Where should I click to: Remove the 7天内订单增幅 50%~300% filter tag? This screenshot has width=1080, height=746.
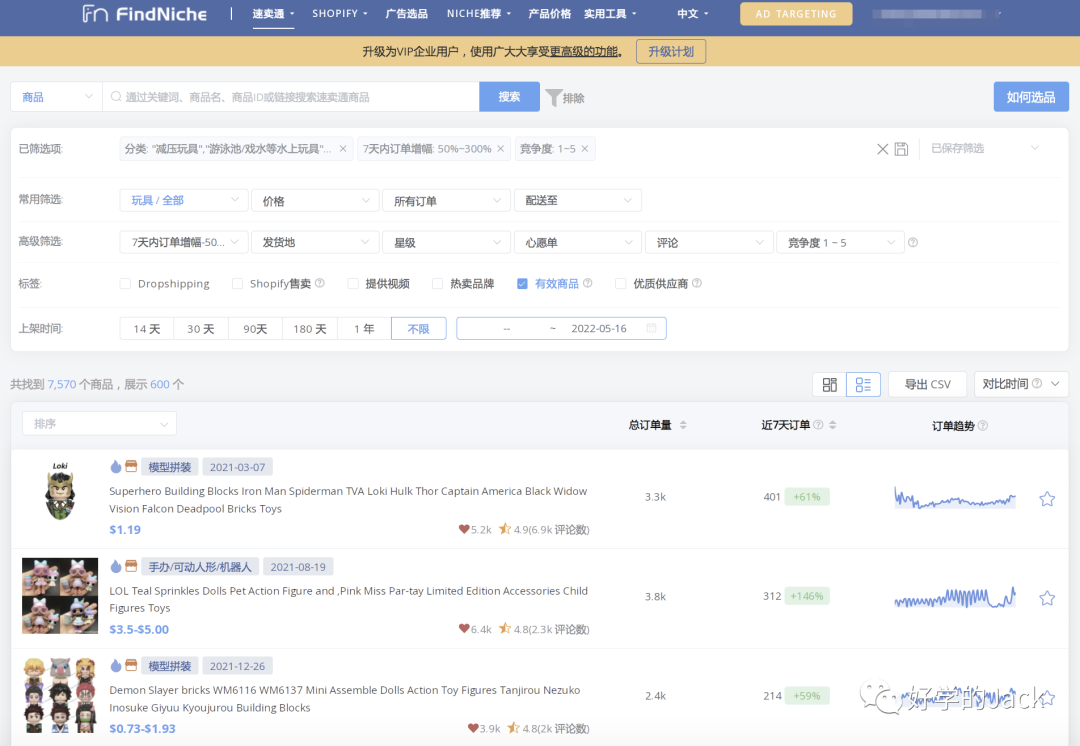coord(501,149)
